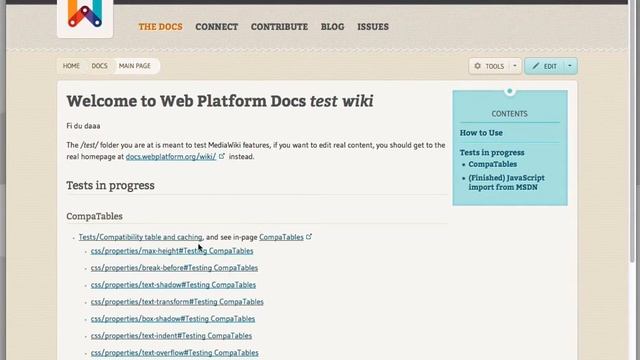The image size is (640, 360).
Task: Click the HOME breadcrumb
Action: [x=71, y=66]
